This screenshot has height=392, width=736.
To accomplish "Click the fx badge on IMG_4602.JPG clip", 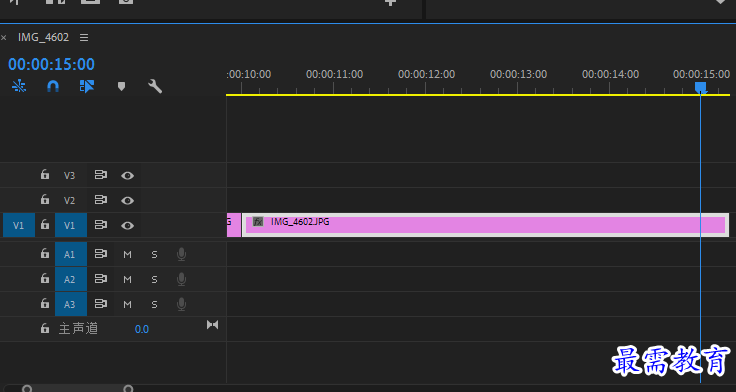I will point(258,222).
